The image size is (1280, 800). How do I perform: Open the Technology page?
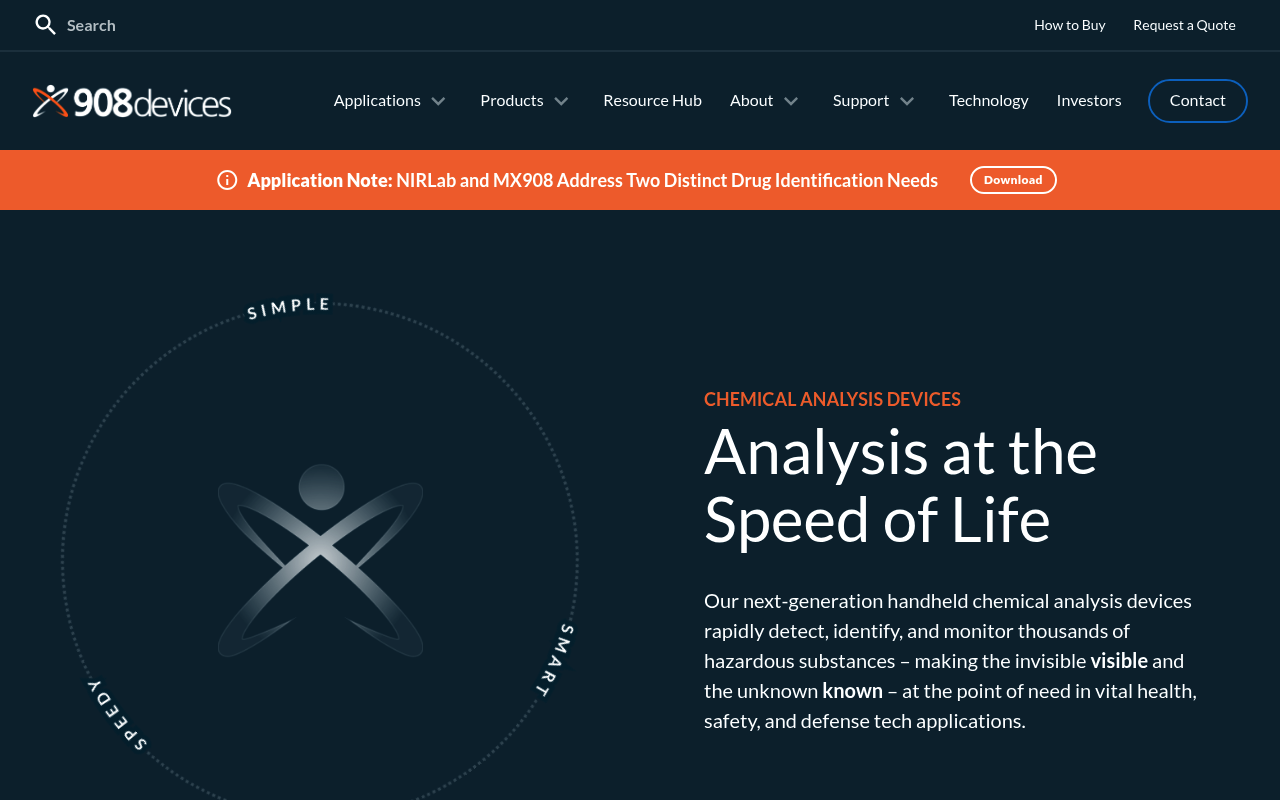coord(988,100)
